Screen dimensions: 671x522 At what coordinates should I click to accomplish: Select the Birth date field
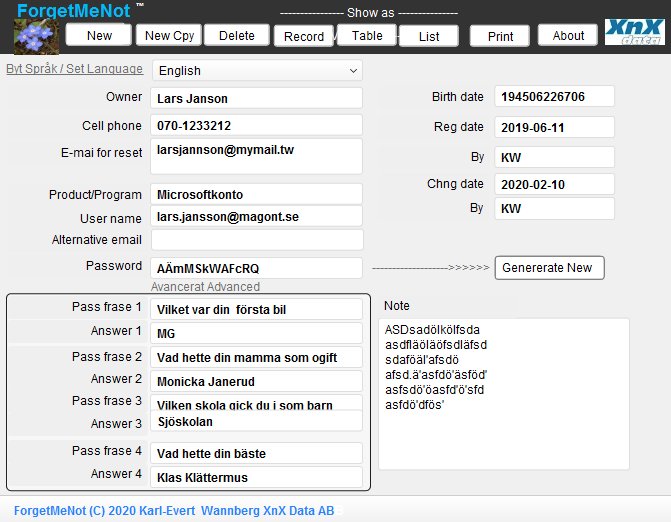point(555,97)
